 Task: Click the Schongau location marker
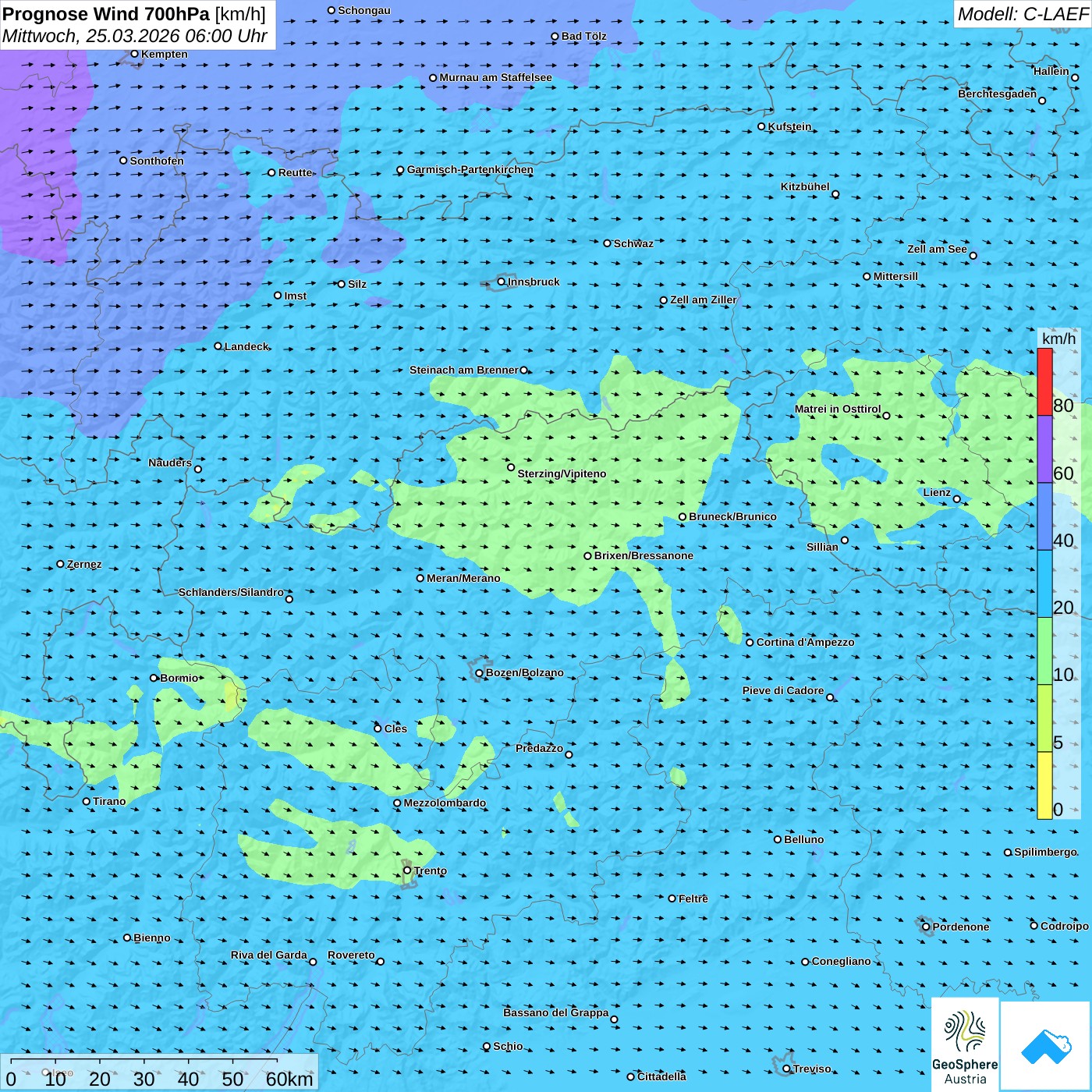[x=331, y=10]
